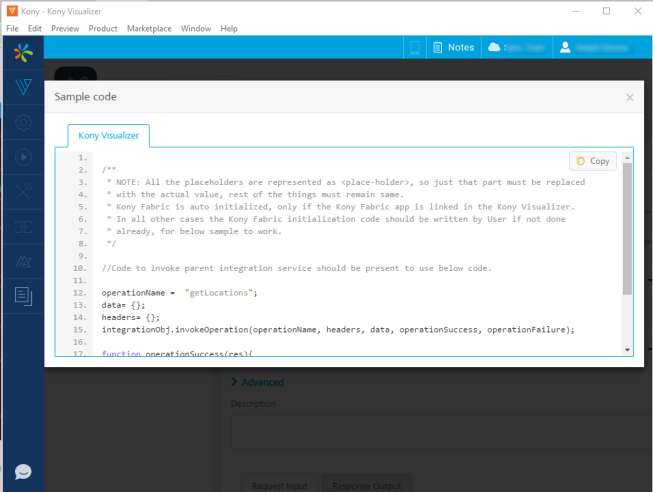Viewport: 653px width, 492px height.
Task: Open the File menu
Action: coord(12,28)
